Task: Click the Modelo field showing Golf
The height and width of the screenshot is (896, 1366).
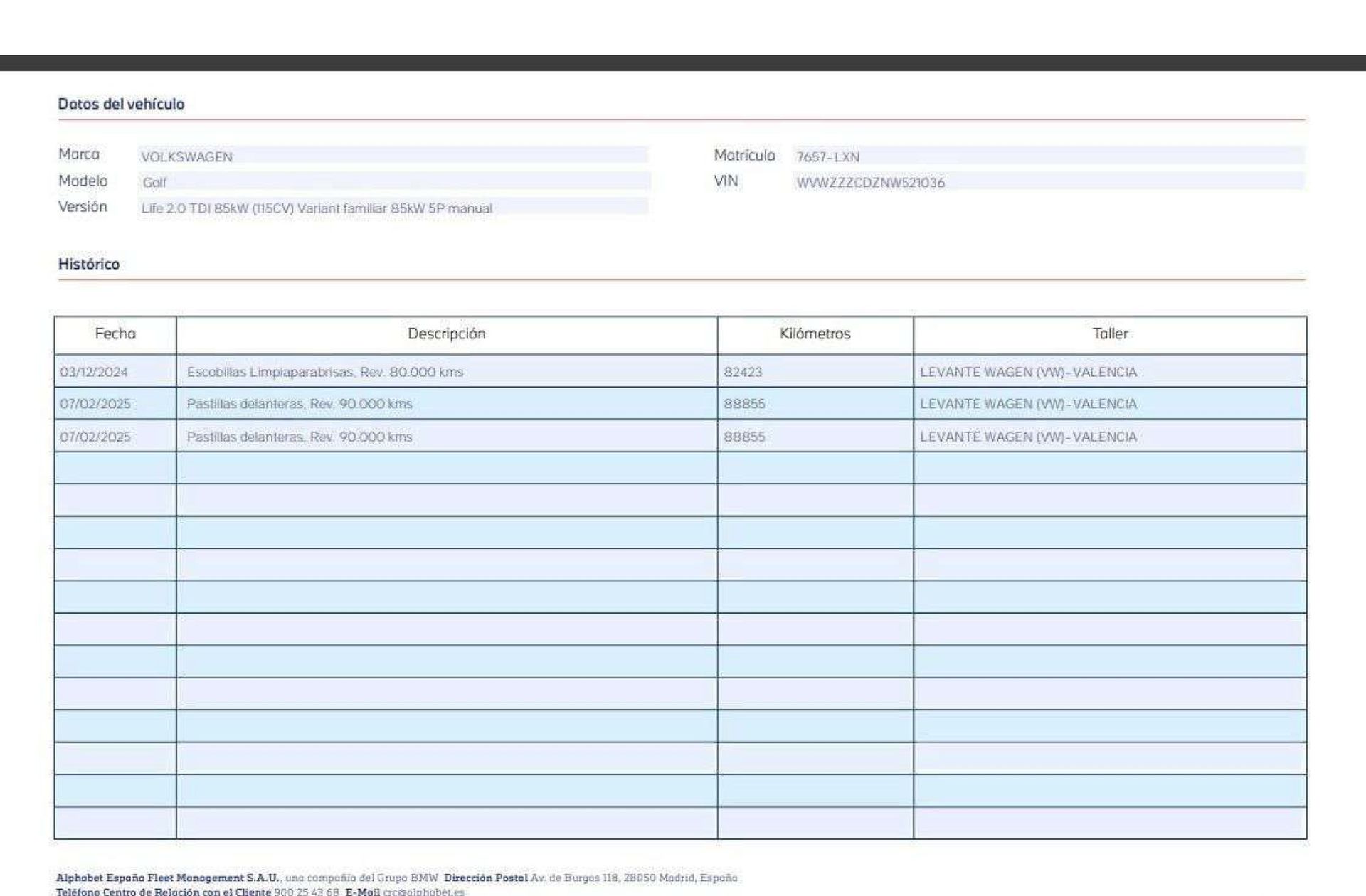Action: click(393, 181)
